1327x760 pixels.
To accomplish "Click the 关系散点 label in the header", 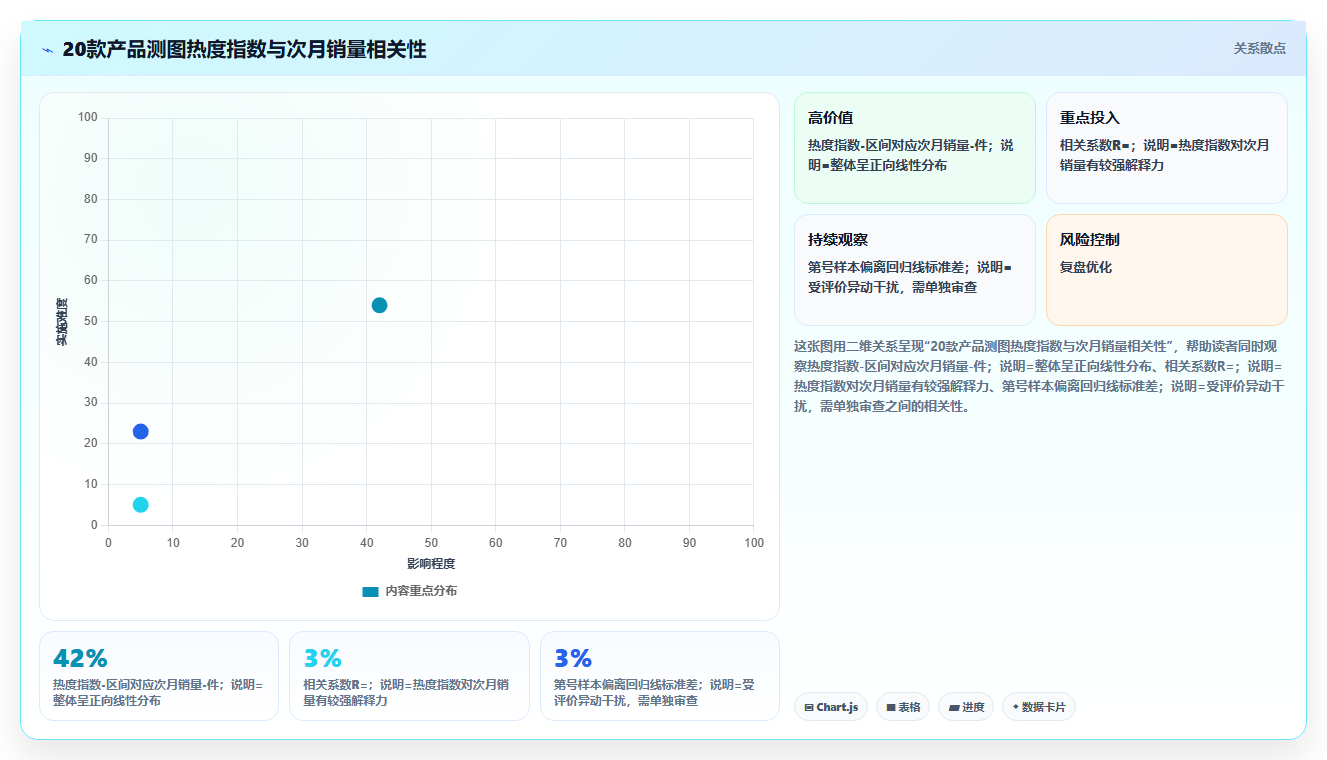I will coord(1260,48).
